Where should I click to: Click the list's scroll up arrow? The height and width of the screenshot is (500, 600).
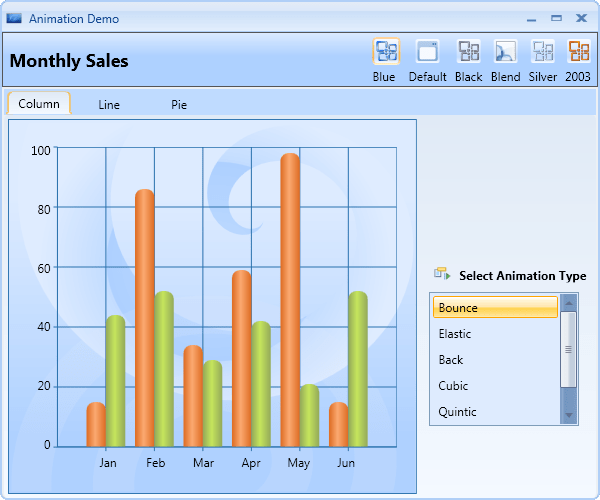tap(569, 303)
